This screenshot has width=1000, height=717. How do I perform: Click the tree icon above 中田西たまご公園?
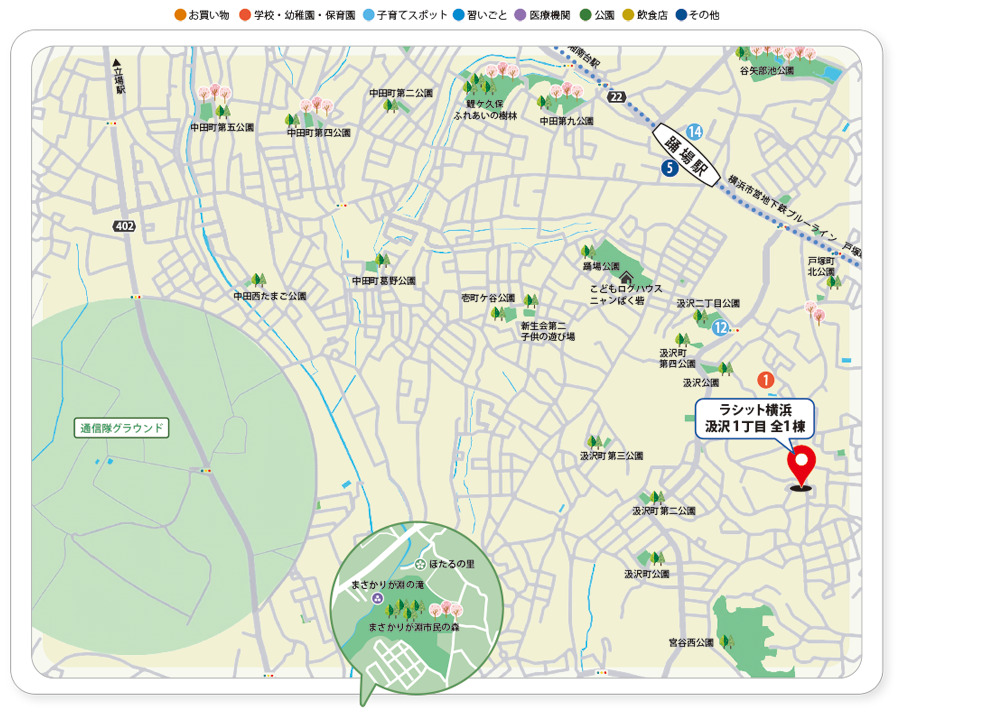258,281
